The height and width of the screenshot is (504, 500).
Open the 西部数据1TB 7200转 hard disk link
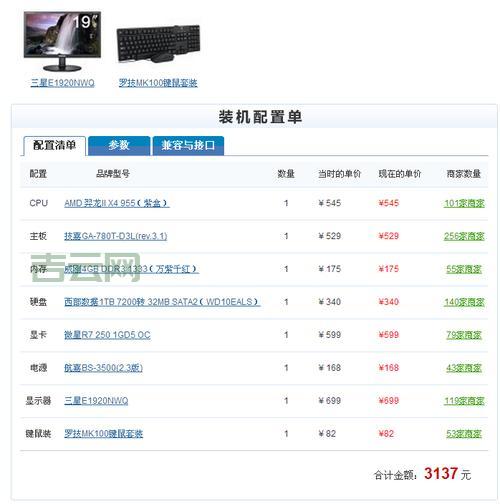[x=162, y=302]
